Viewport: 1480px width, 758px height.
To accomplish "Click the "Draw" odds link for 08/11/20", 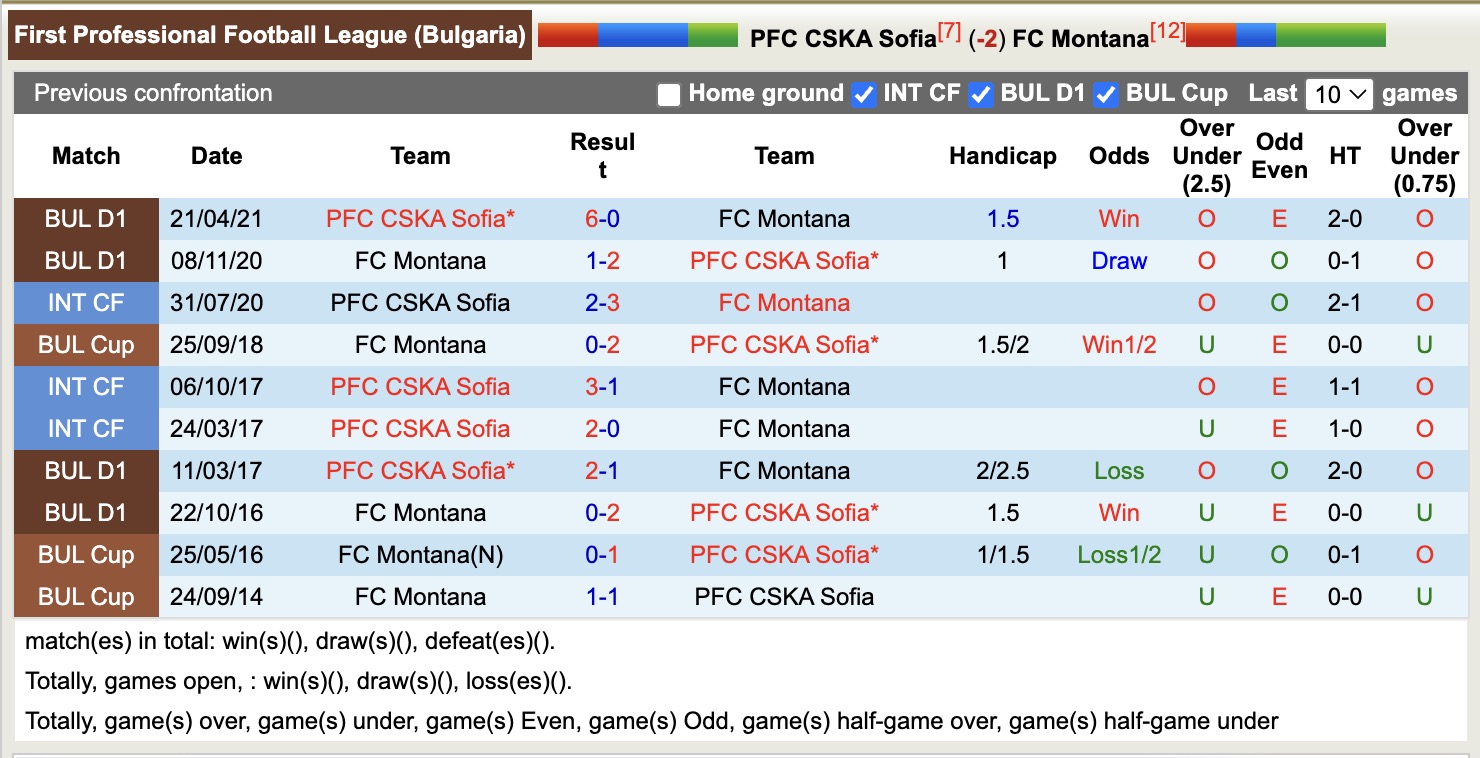I will (1119, 260).
